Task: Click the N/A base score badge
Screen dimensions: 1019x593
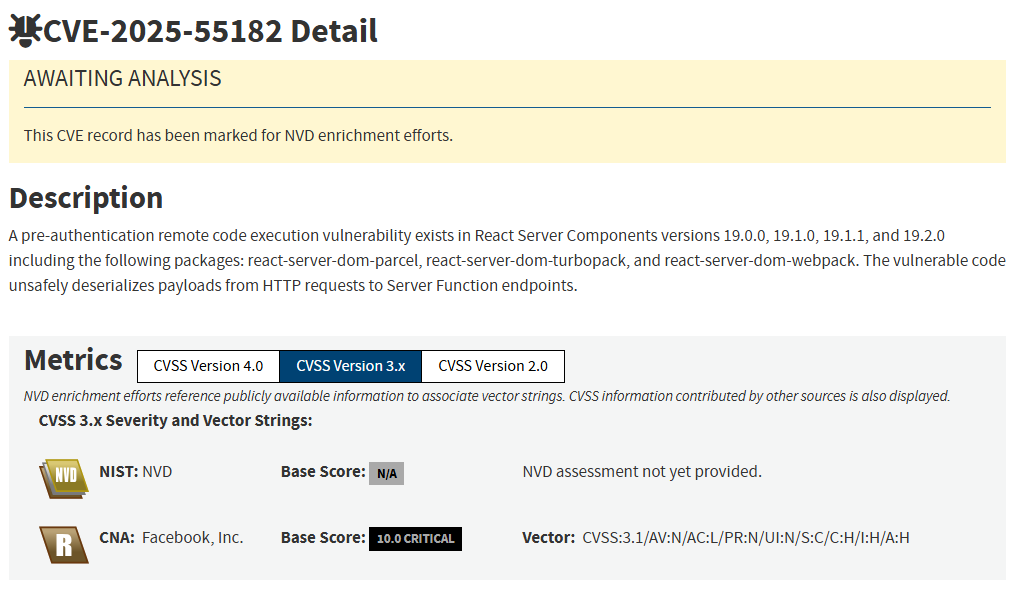Action: click(386, 473)
